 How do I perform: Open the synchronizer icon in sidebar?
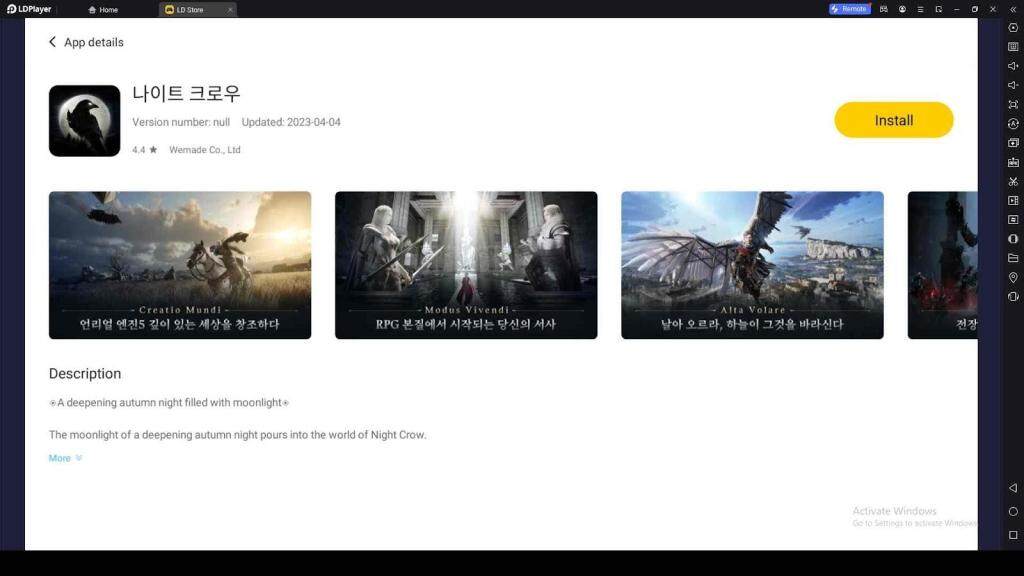coord(1013,219)
